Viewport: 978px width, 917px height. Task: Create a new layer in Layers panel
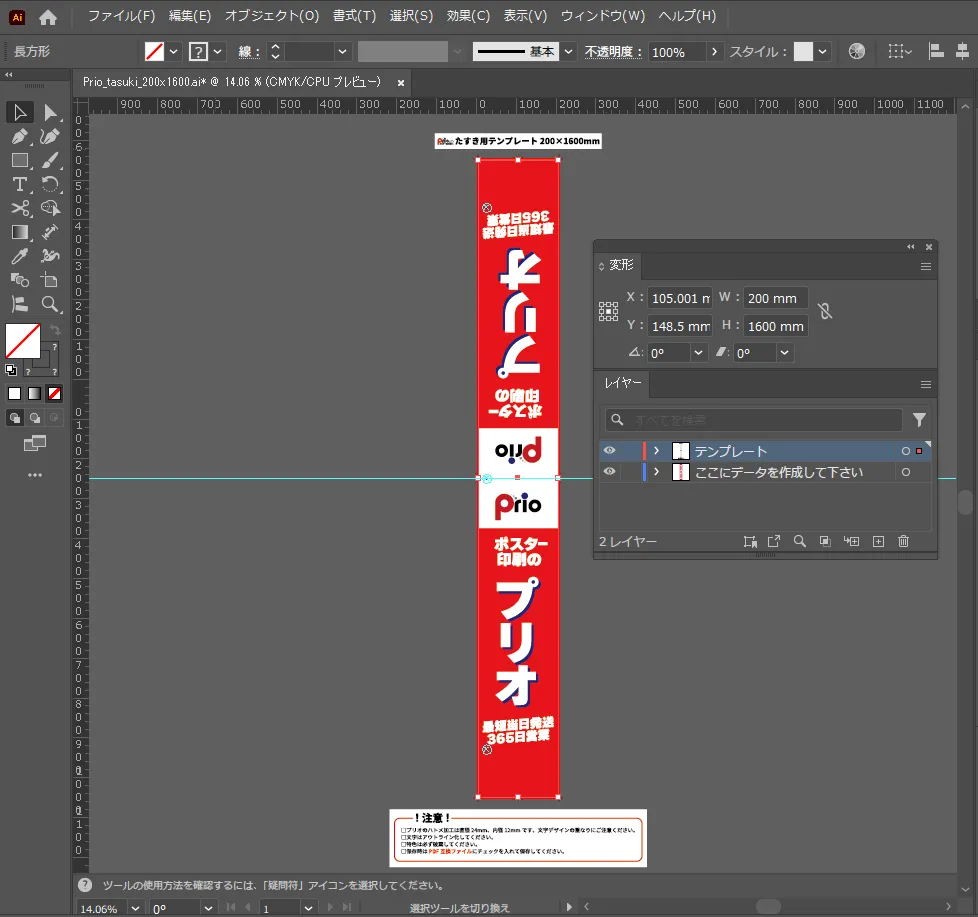(x=878, y=541)
